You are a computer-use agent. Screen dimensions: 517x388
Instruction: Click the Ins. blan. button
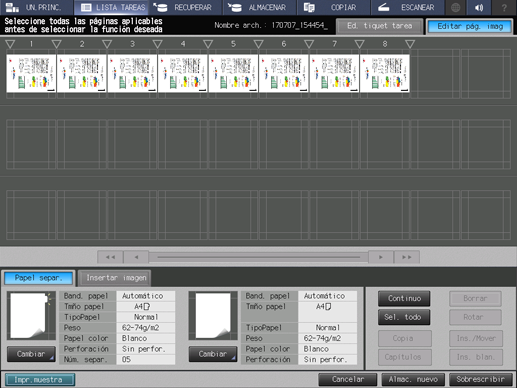click(476, 357)
